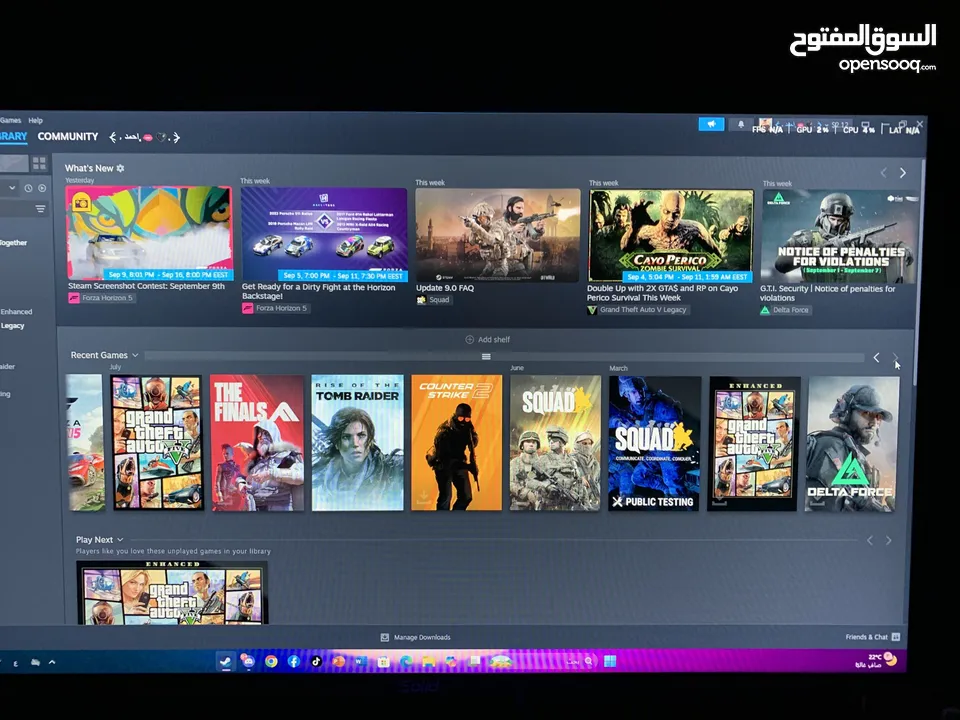This screenshot has width=960, height=720.
Task: Select Grand Theft Auto V cover under July
Action: 157,443
